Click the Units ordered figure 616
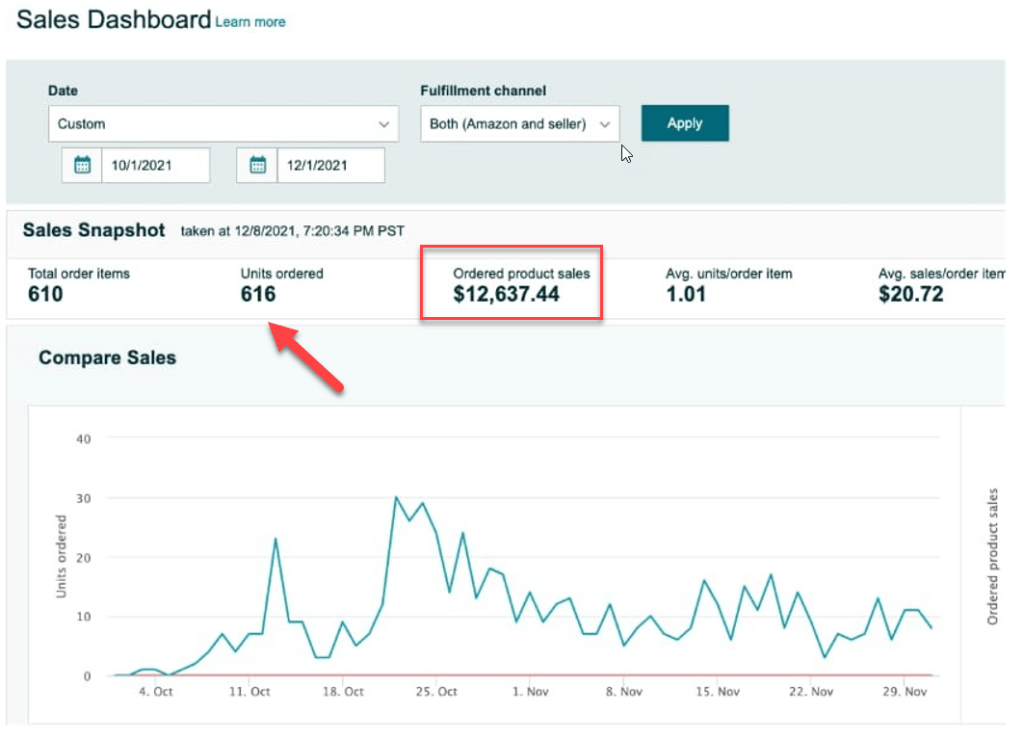Image resolution: width=1024 pixels, height=741 pixels. pos(258,294)
